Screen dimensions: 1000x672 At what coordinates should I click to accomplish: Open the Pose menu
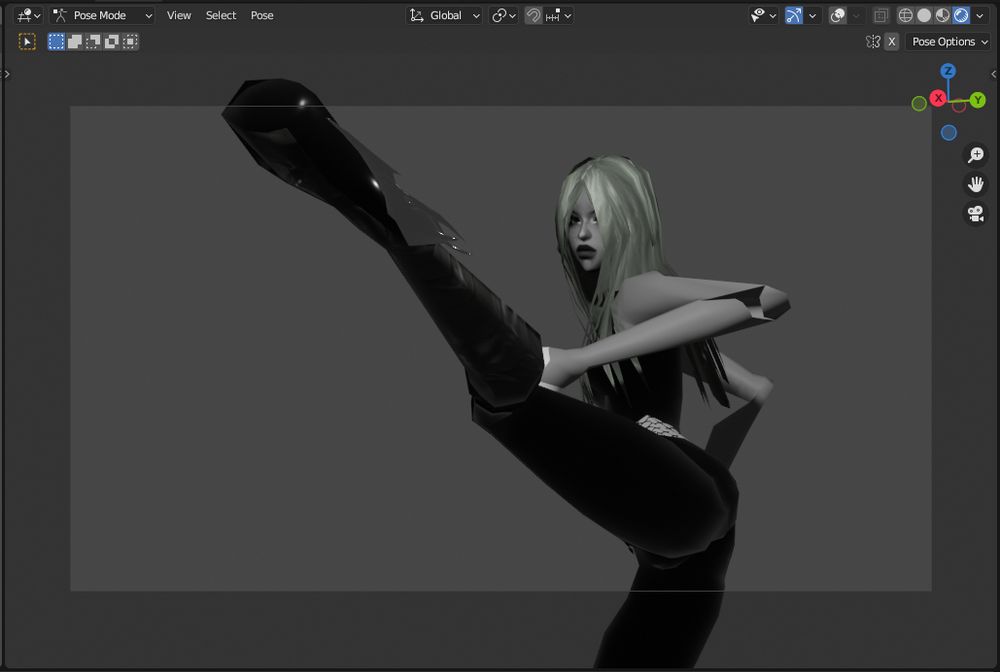(x=262, y=16)
